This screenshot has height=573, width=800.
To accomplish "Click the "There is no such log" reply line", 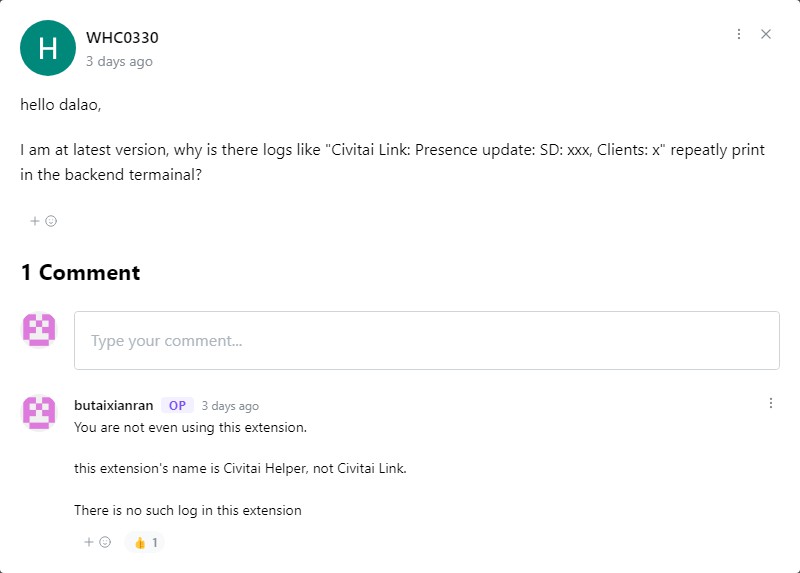I will (x=187, y=510).
